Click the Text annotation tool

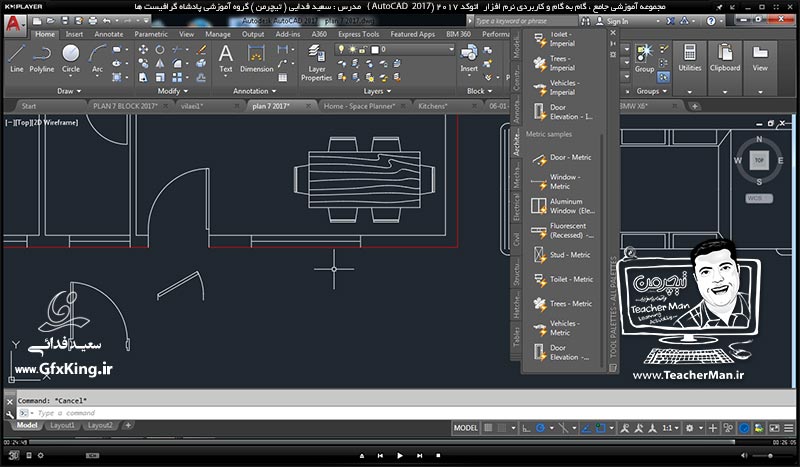(x=226, y=58)
